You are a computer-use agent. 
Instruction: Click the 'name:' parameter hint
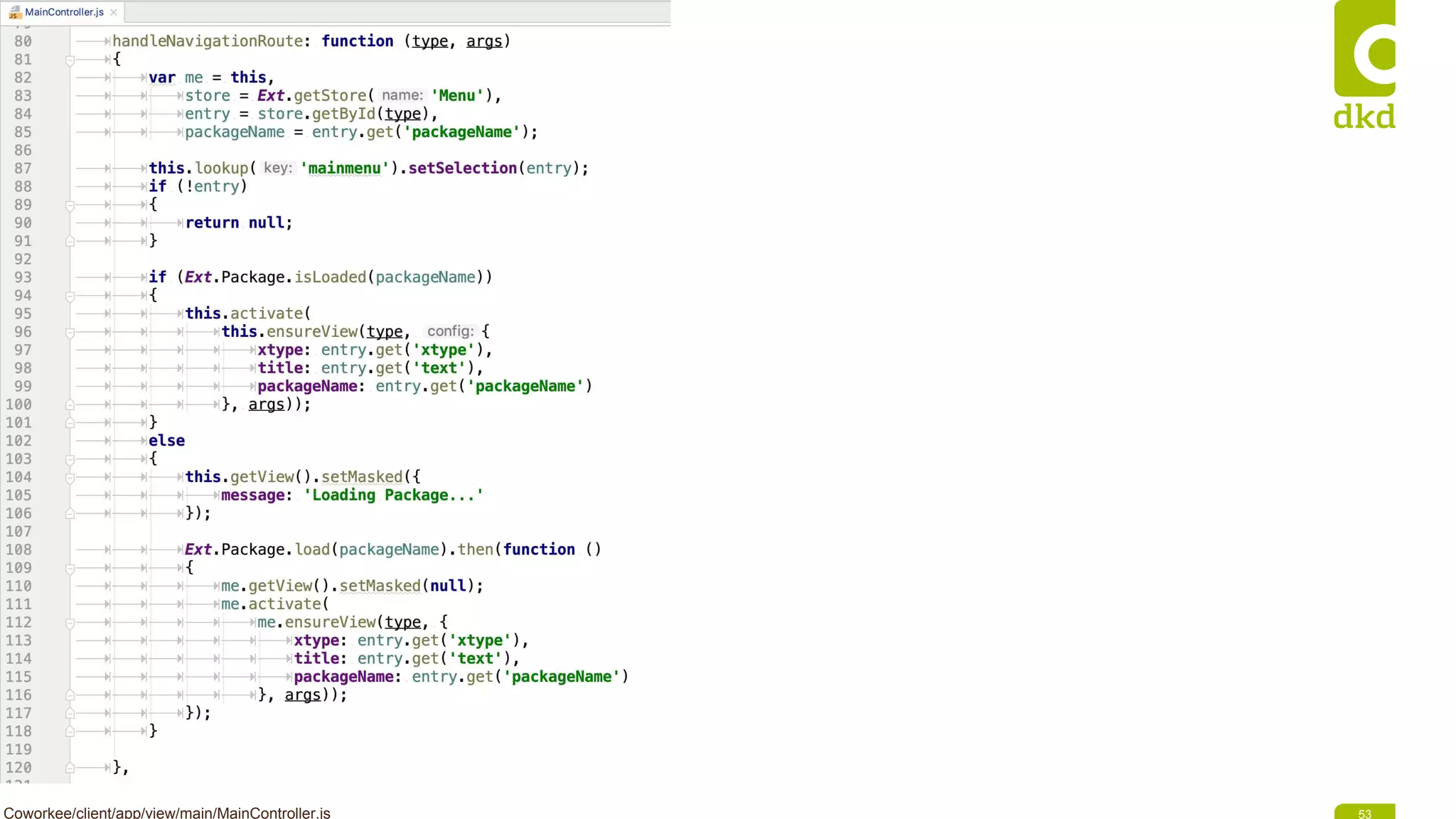(x=402, y=95)
